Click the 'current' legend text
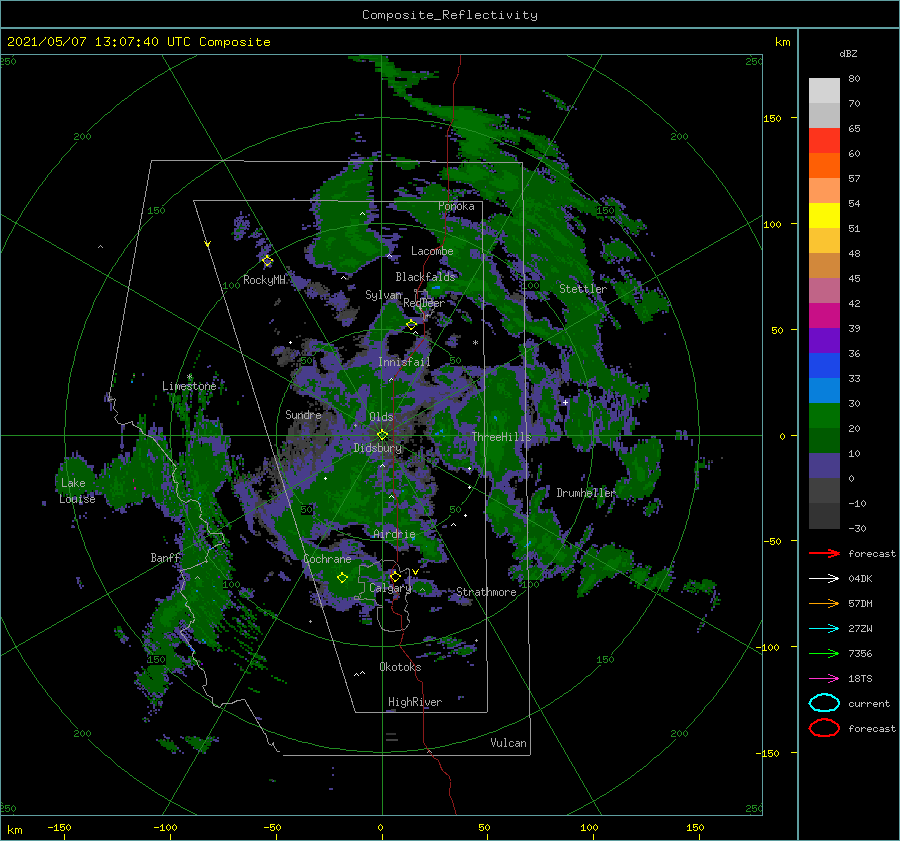This screenshot has height=841, width=900. coord(869,704)
